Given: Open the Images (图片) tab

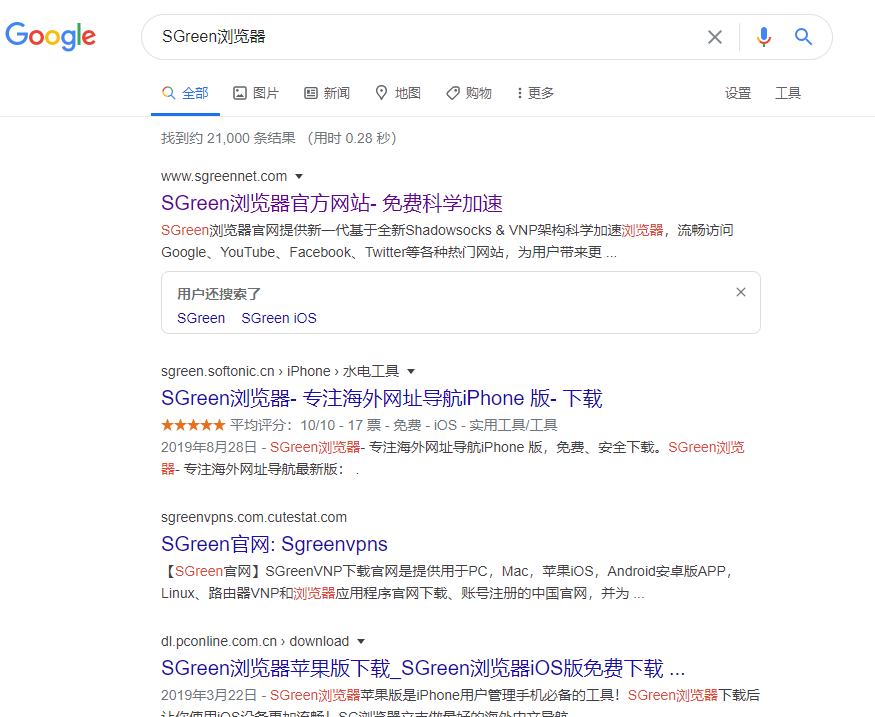Looking at the screenshot, I should pyautogui.click(x=256, y=93).
